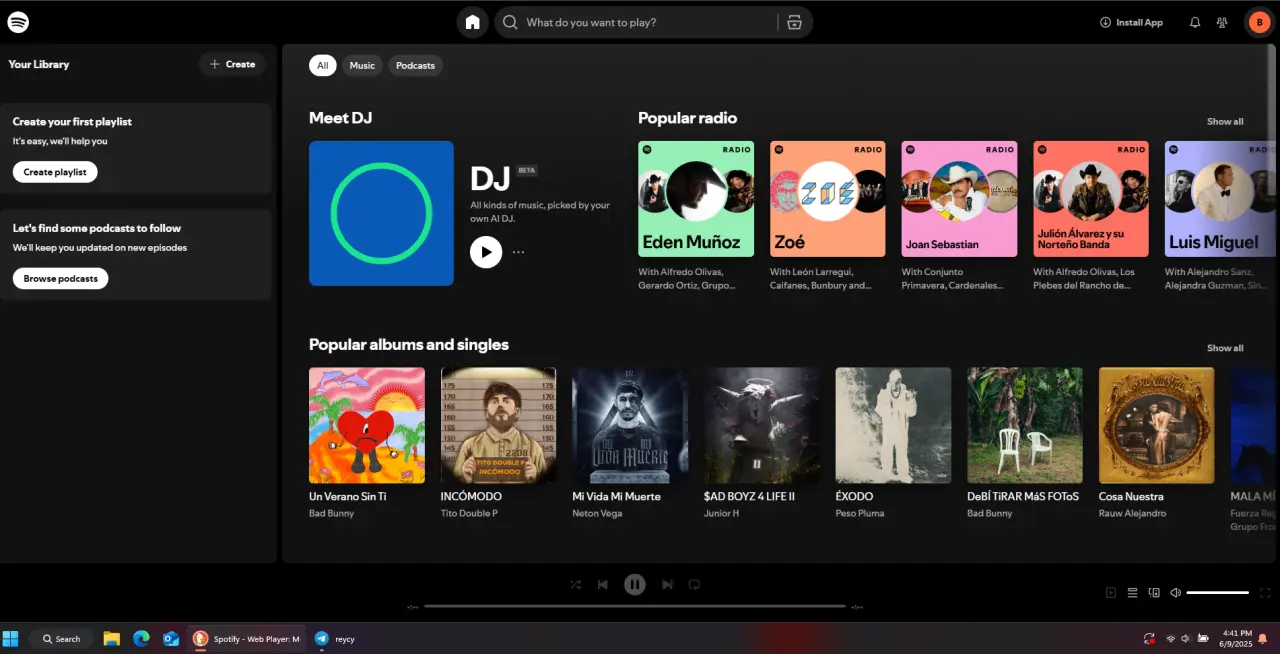Viewport: 1280px width, 654px height.
Task: Click Tito Double P artist text
Action: [469, 514]
